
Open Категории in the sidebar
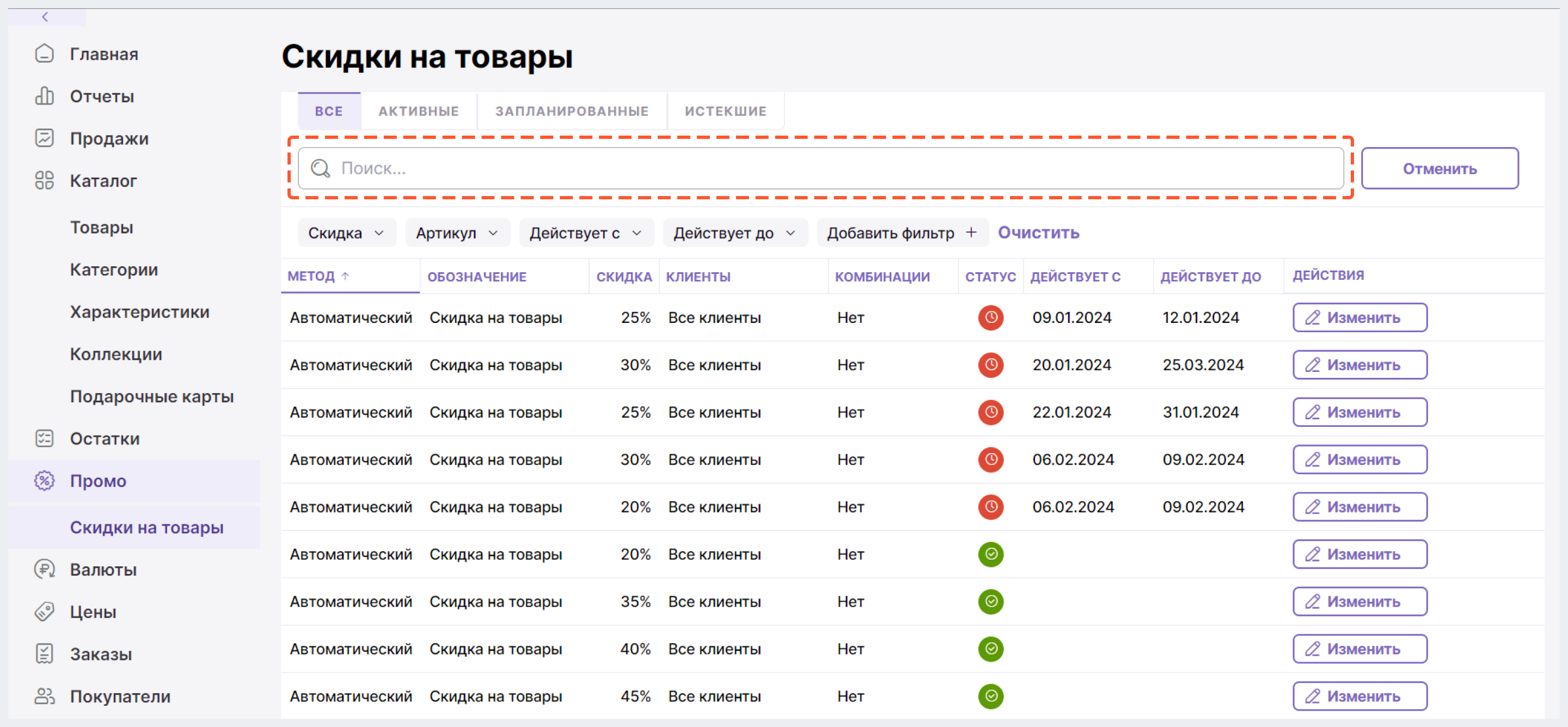pyautogui.click(x=114, y=269)
